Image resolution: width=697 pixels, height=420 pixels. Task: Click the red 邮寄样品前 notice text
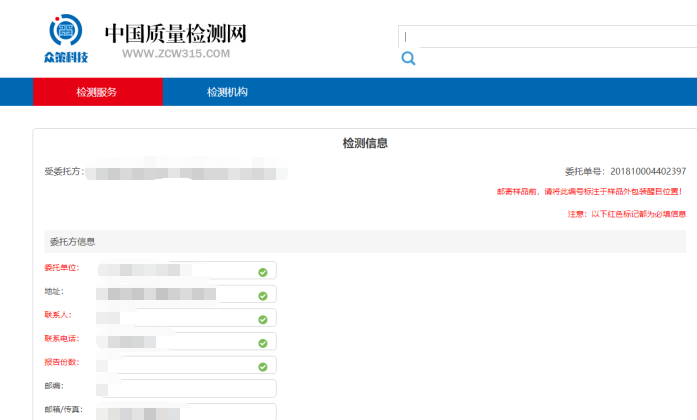tap(591, 191)
